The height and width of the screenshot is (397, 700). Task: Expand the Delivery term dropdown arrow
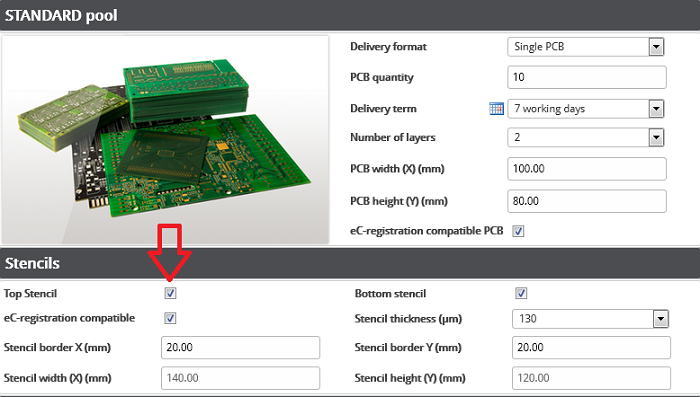(x=656, y=109)
